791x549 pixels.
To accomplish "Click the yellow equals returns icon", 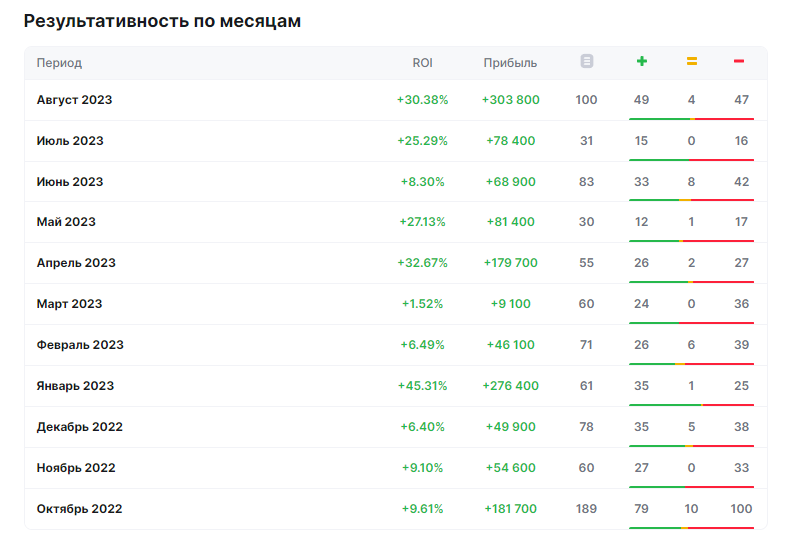I will (x=692, y=61).
